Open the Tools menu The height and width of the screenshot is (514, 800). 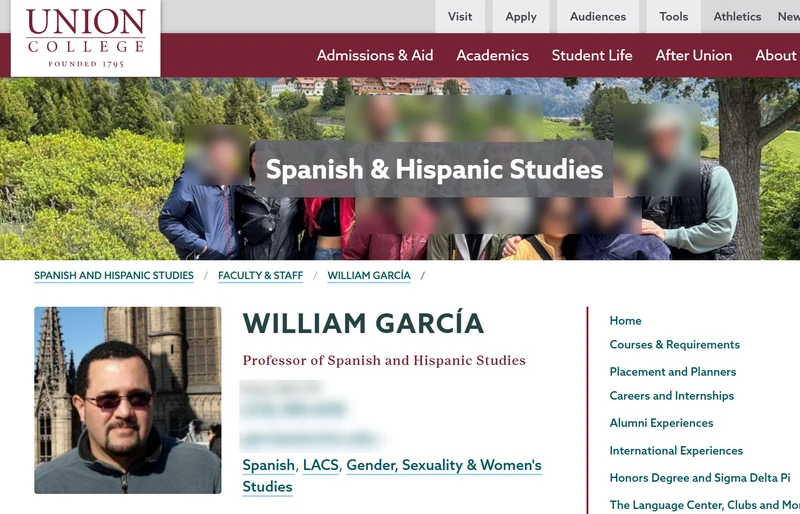pos(673,16)
